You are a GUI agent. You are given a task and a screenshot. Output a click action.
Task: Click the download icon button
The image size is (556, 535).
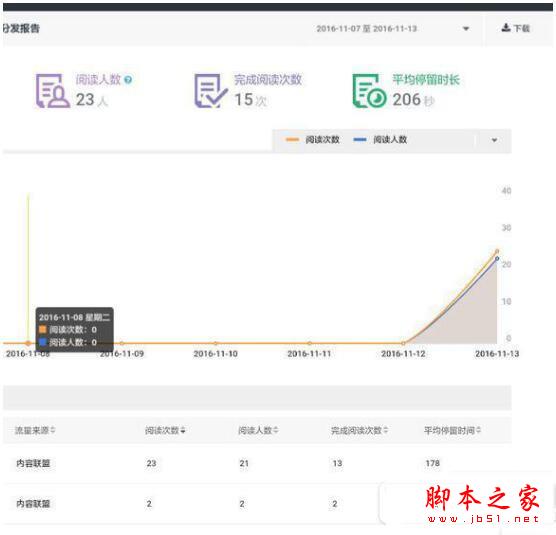pyautogui.click(x=516, y=28)
